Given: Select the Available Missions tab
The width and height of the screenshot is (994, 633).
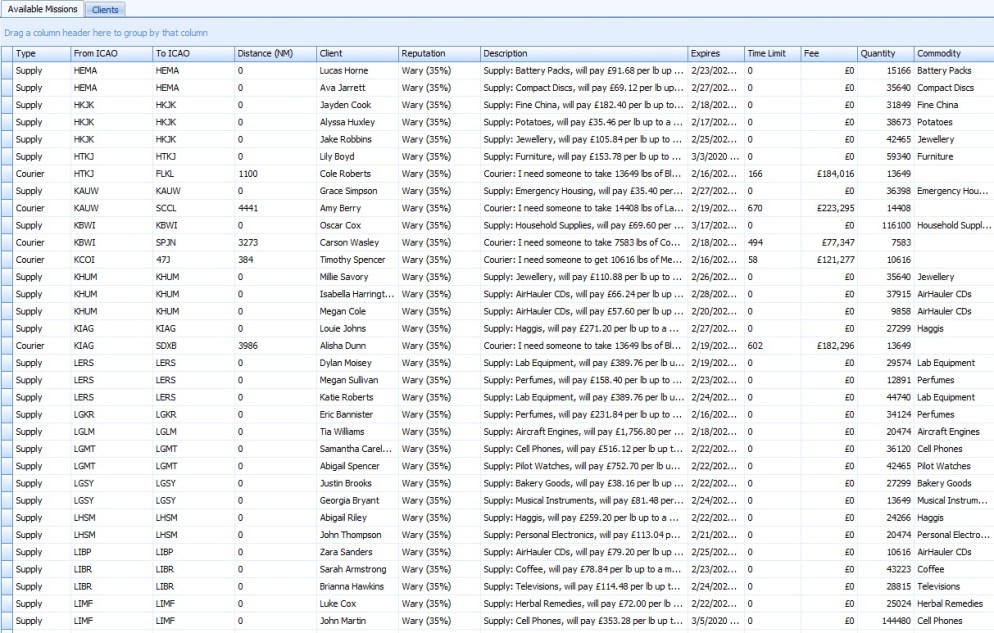Looking at the screenshot, I should [42, 9].
